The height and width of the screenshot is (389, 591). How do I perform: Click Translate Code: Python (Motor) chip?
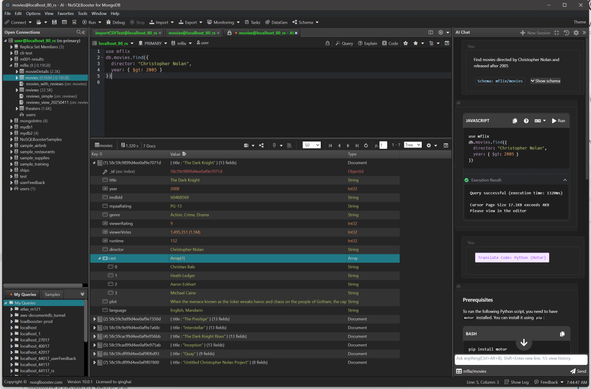point(512,258)
